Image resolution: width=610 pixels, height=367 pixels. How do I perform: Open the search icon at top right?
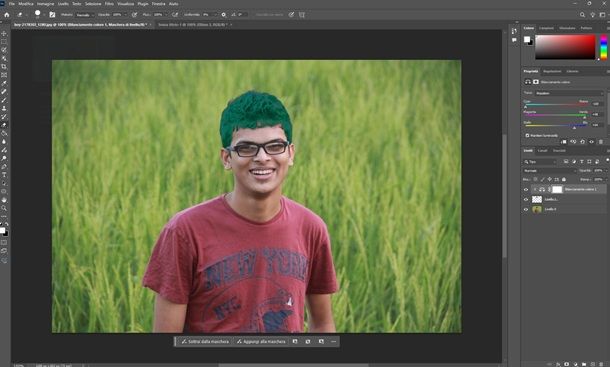click(582, 15)
